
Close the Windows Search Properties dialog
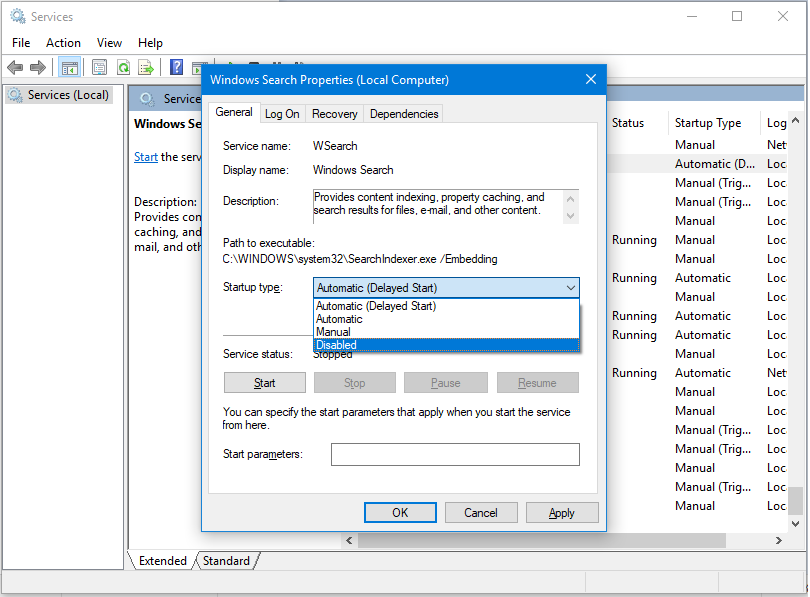pos(591,79)
